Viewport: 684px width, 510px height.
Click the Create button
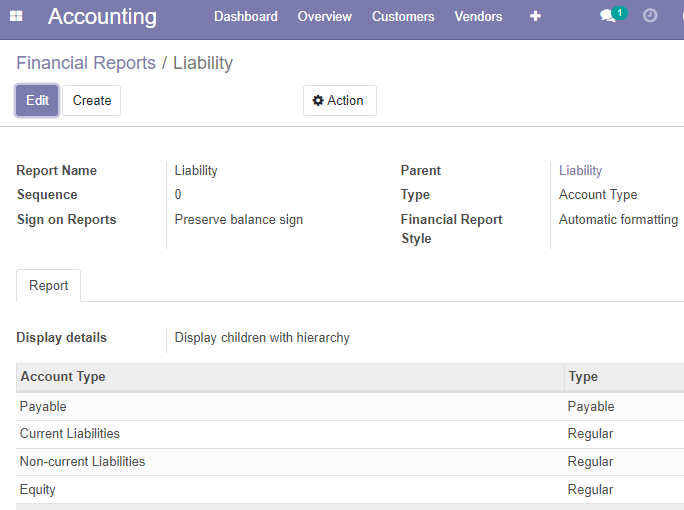92,100
